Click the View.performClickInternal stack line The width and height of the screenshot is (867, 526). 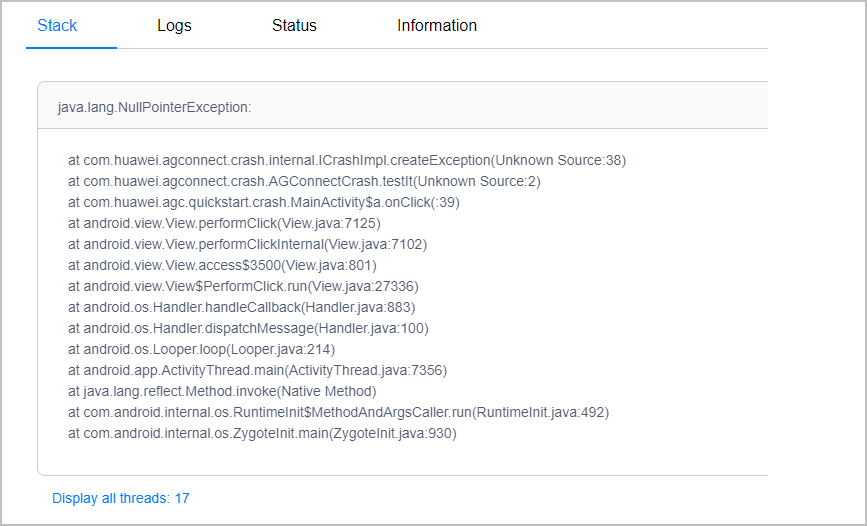click(x=248, y=244)
